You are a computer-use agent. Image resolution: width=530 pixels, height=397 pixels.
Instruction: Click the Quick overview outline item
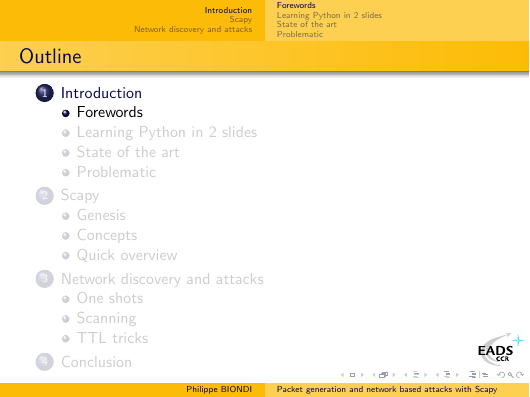[x=127, y=255]
